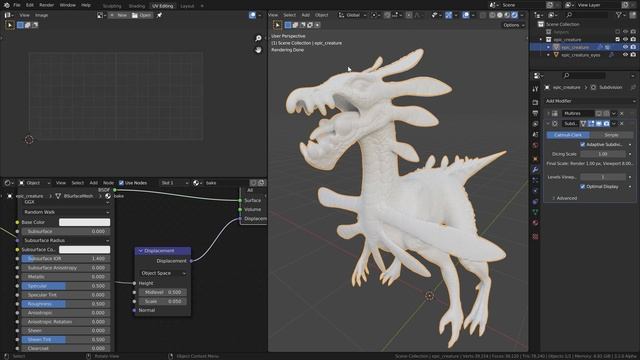
Task: Open the Options dropdown in viewport
Action: (513, 25)
